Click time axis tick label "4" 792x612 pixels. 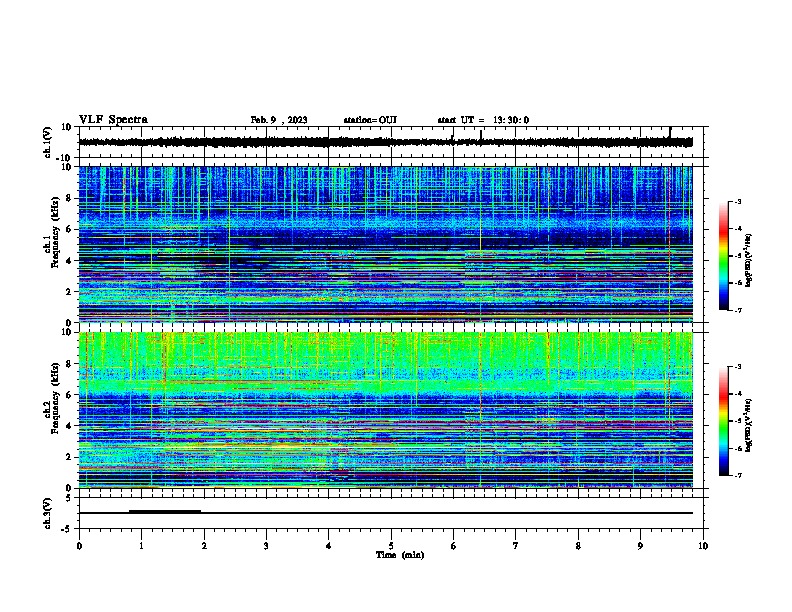[x=329, y=546]
